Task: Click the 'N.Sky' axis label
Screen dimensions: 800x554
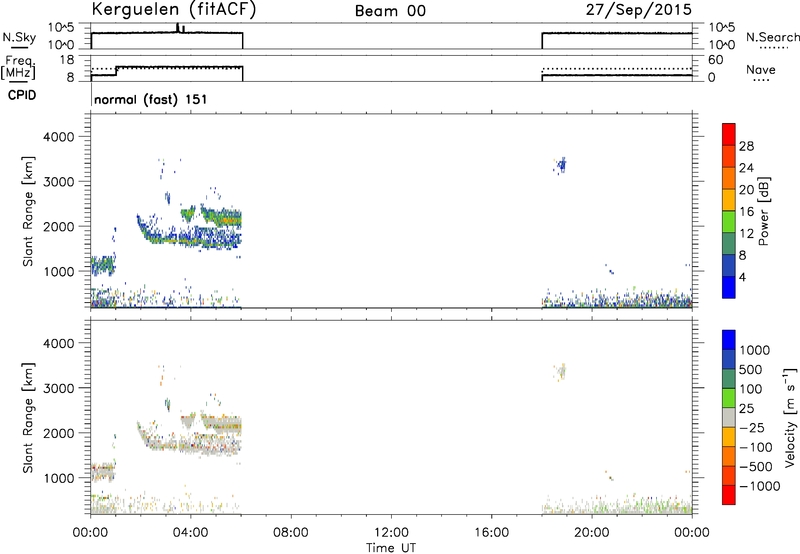Action: click(19, 37)
